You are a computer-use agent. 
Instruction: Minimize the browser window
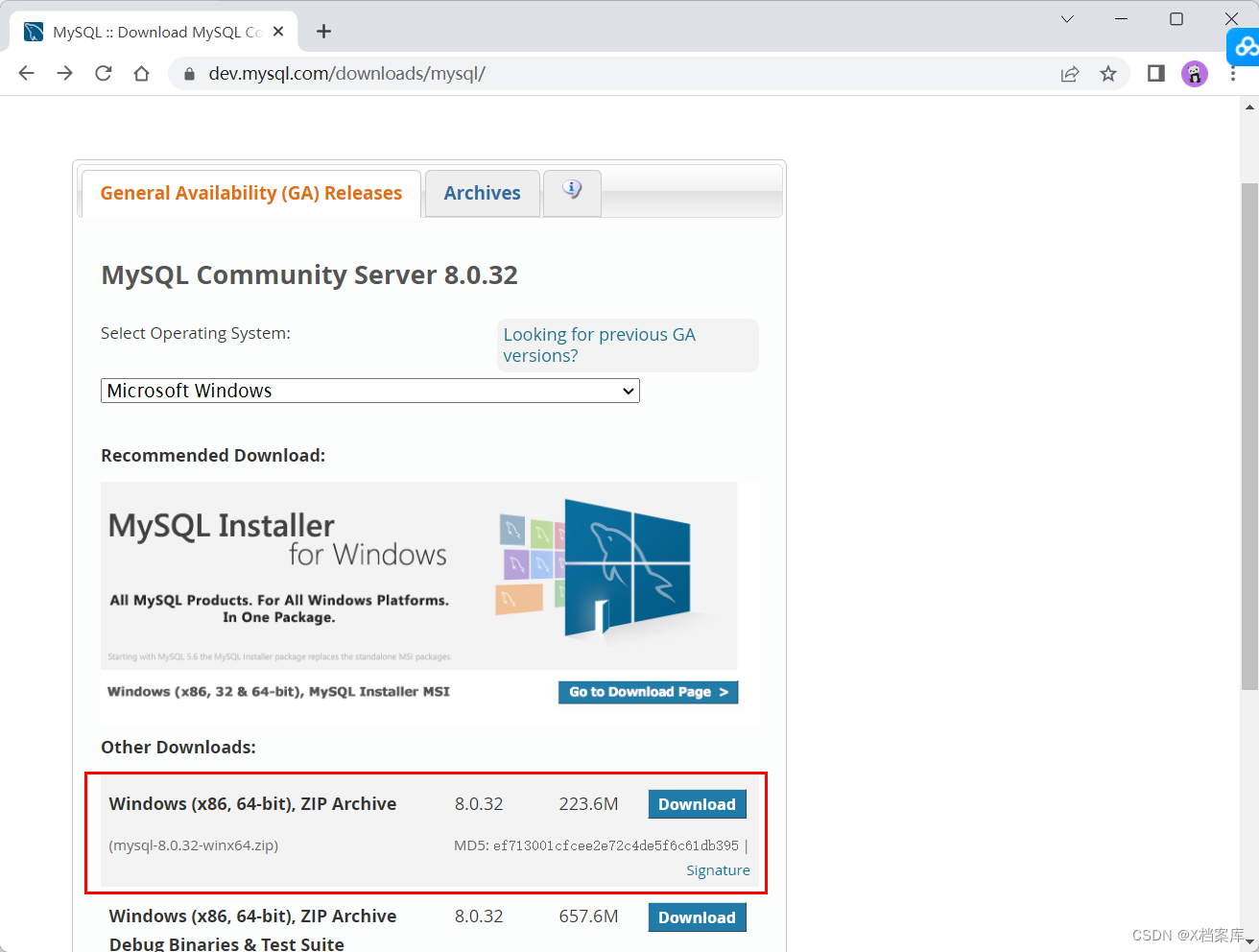coord(1122,19)
